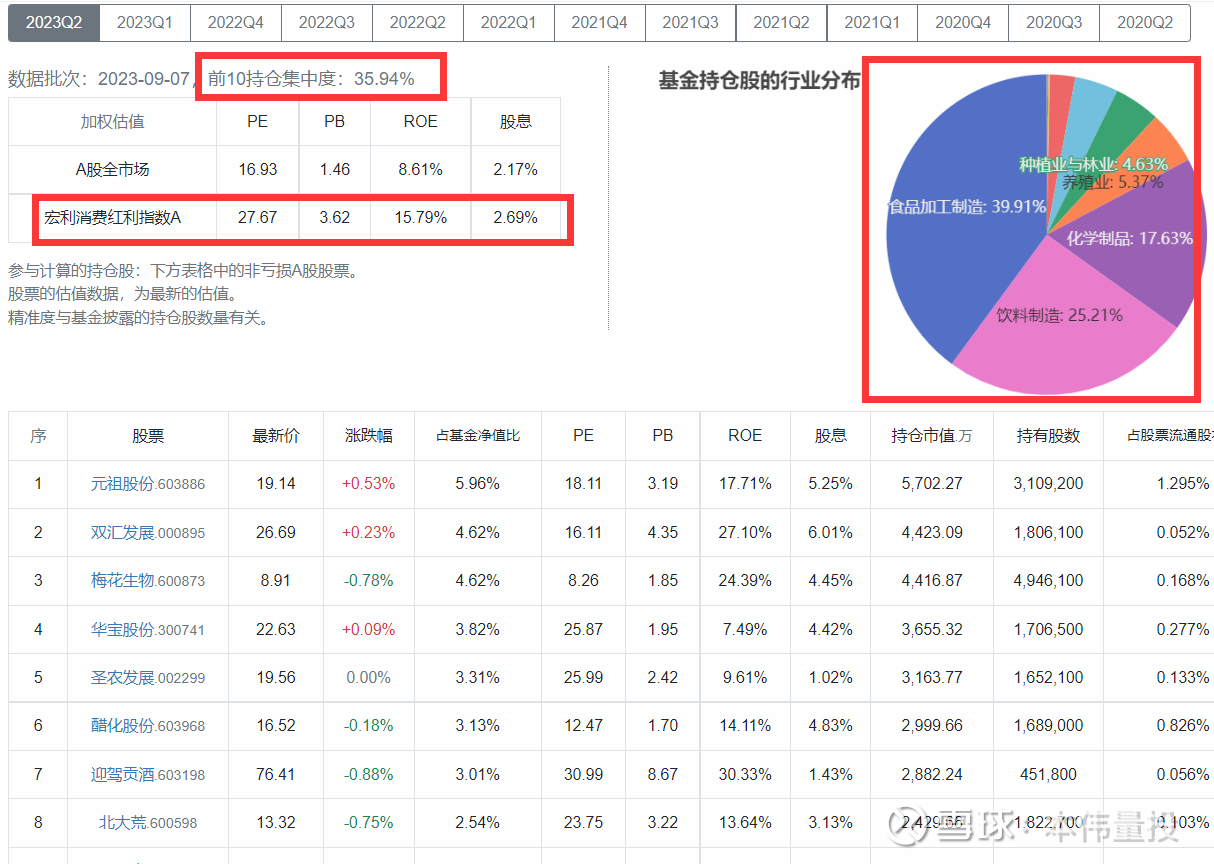Open the 元祖股份 stock link
1214x864 pixels.
tap(122, 484)
